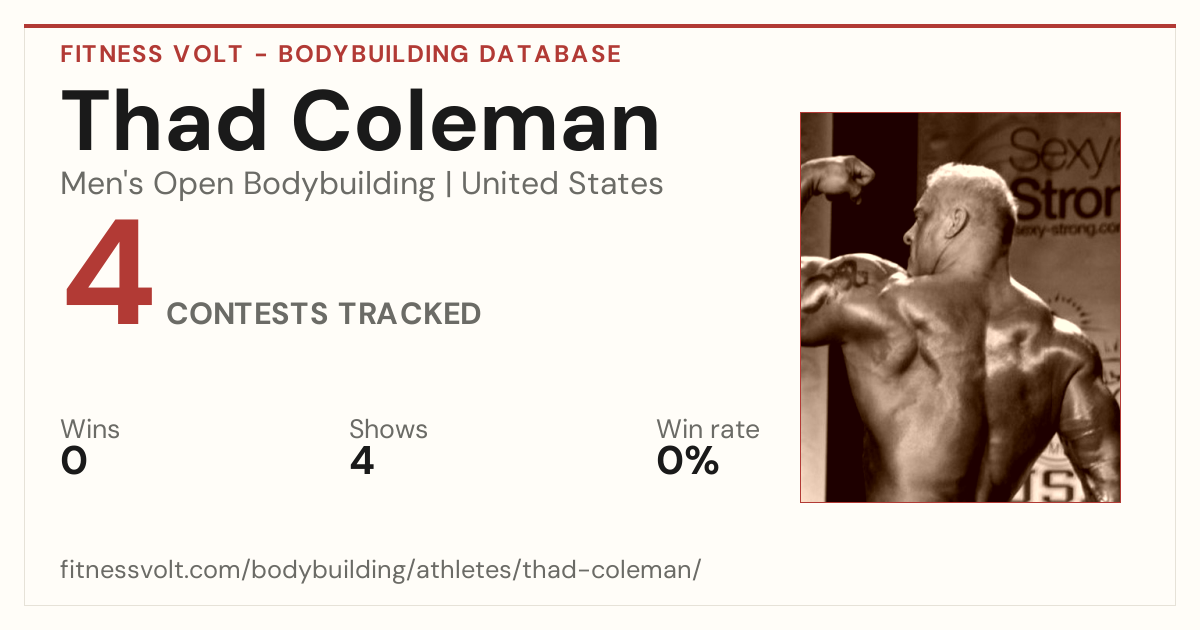Select the 0 value under Wins

pos(74,461)
